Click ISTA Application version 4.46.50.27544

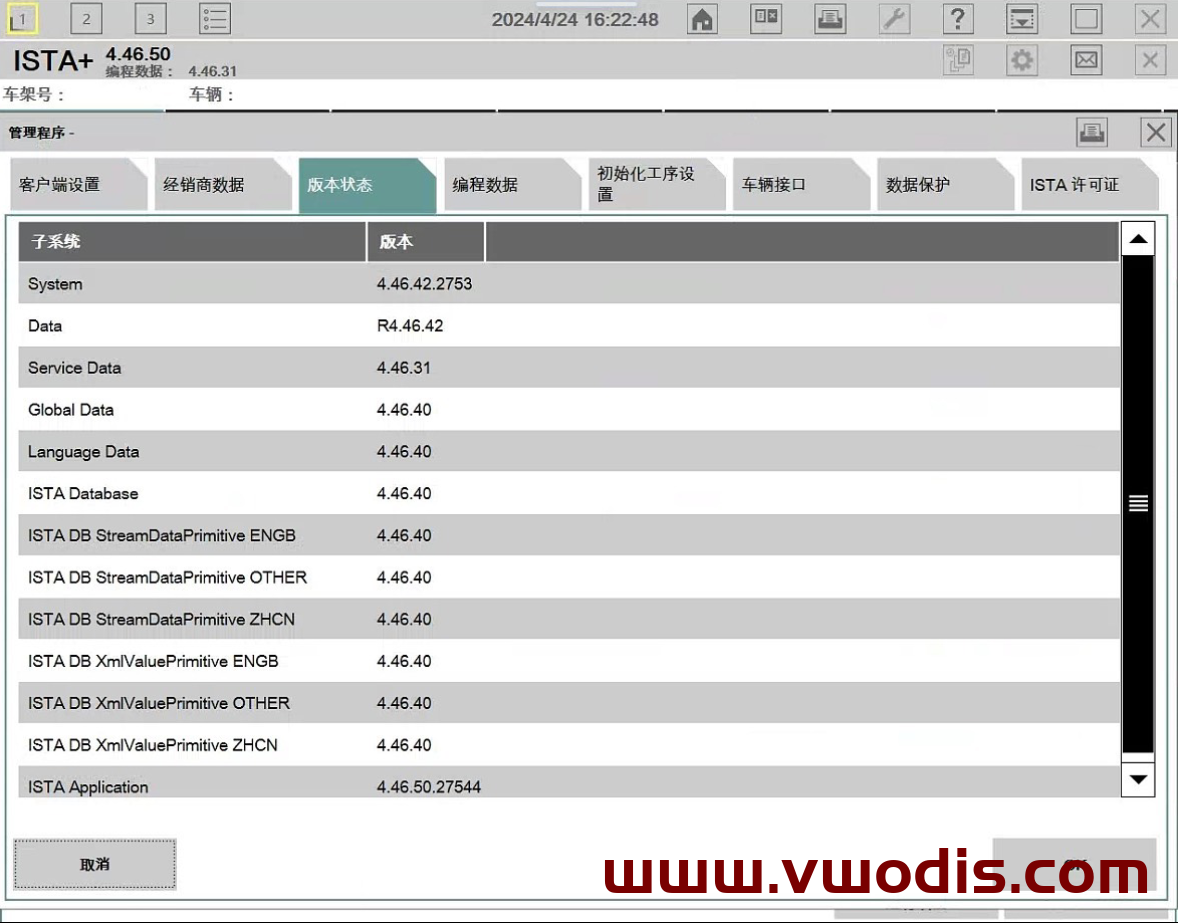coord(429,787)
